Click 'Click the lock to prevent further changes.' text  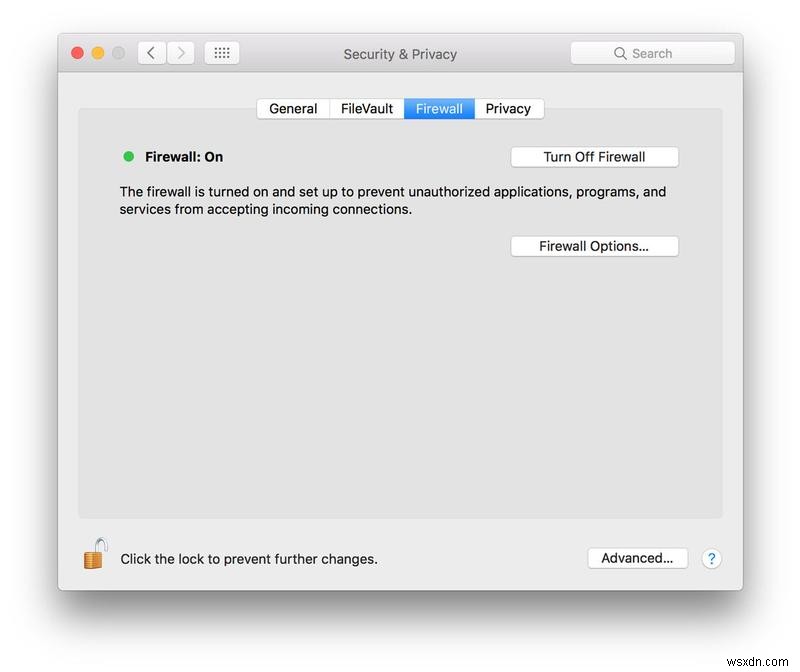(x=249, y=559)
